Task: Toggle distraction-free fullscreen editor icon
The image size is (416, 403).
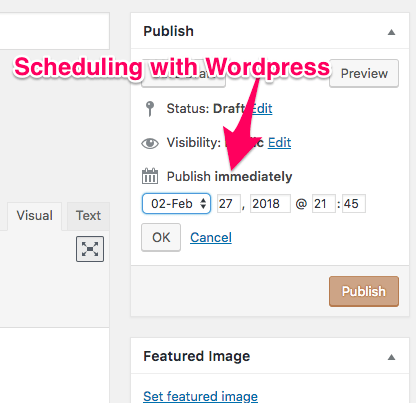Action: pyautogui.click(x=90, y=249)
